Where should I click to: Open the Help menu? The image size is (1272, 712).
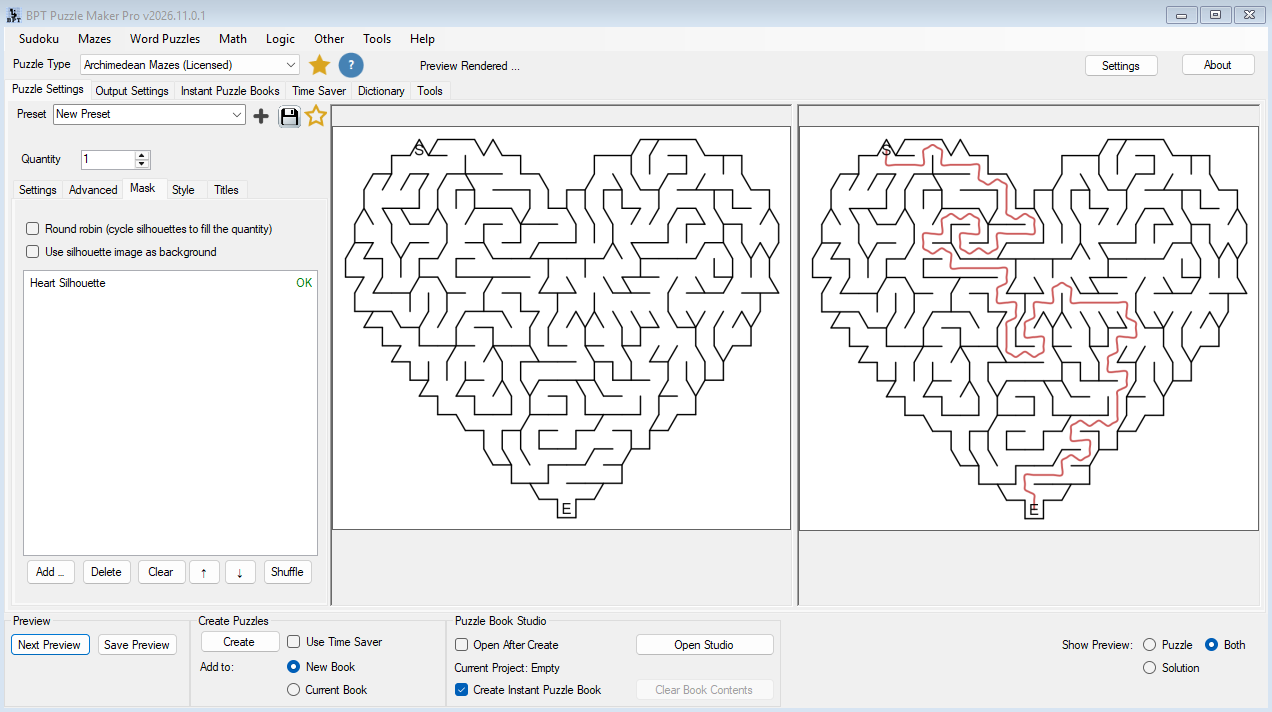tap(422, 39)
